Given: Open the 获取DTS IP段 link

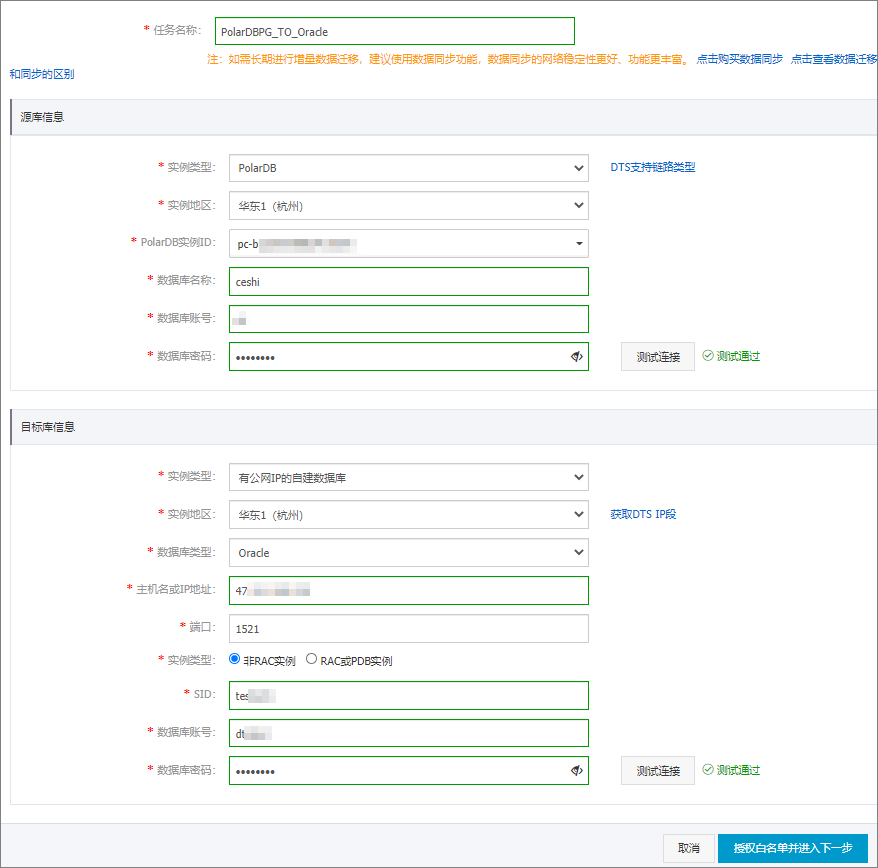Looking at the screenshot, I should pos(643,514).
